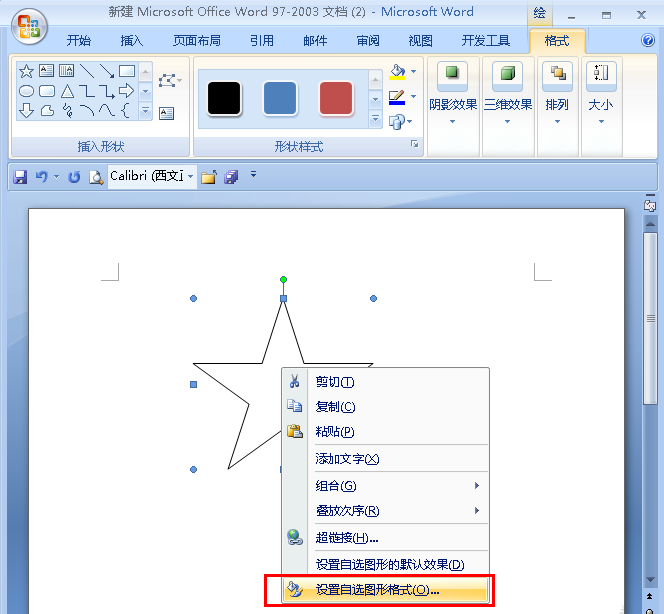Click the save all icon in quick toolbar

tap(231, 177)
